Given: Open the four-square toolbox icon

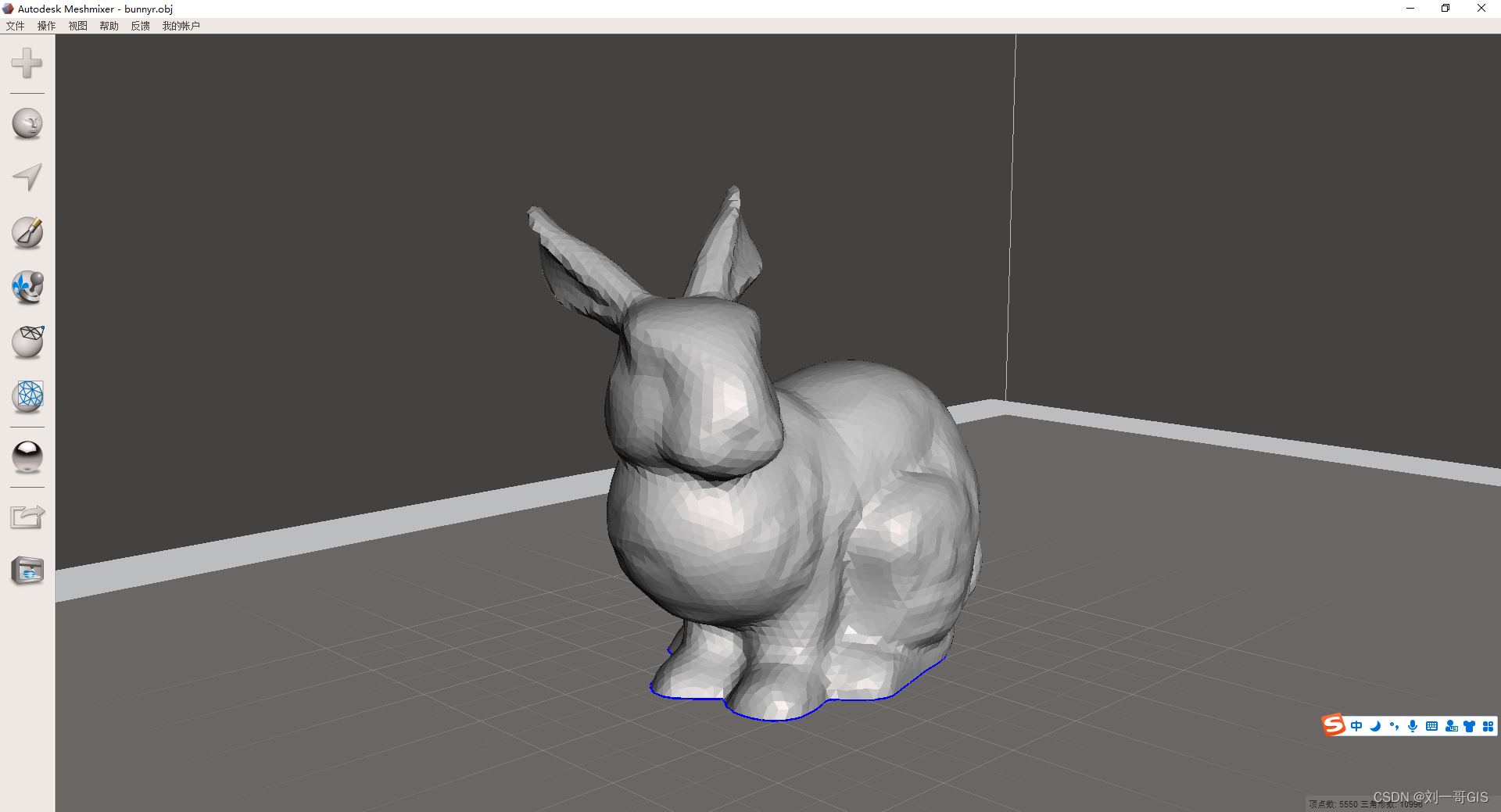Looking at the screenshot, I should (x=1488, y=726).
